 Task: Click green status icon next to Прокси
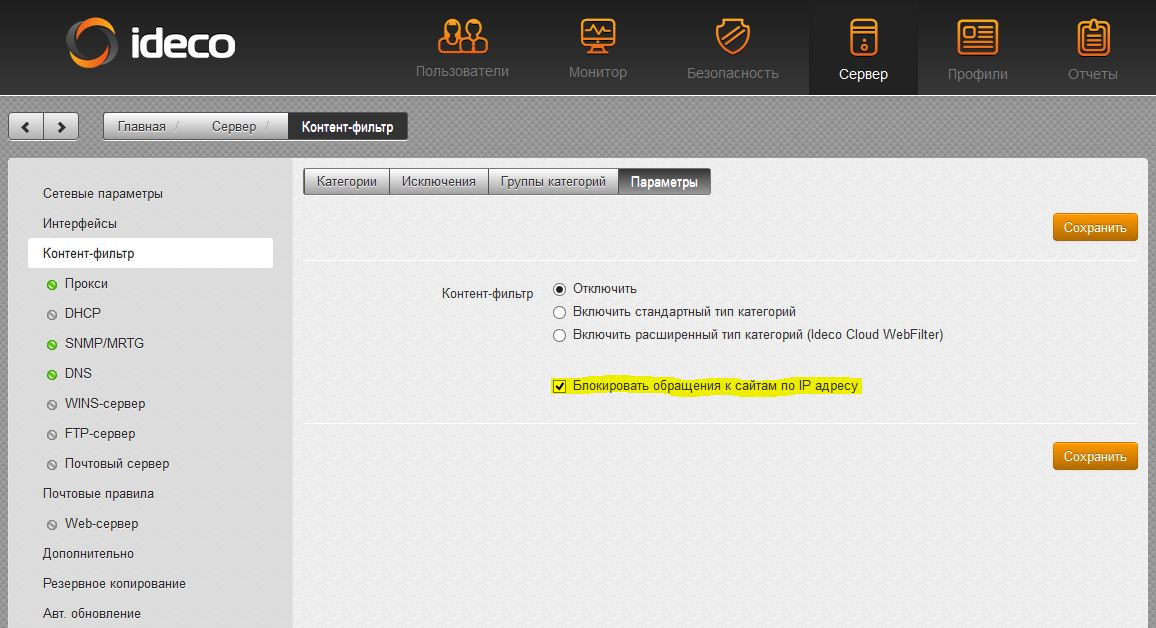coord(52,285)
